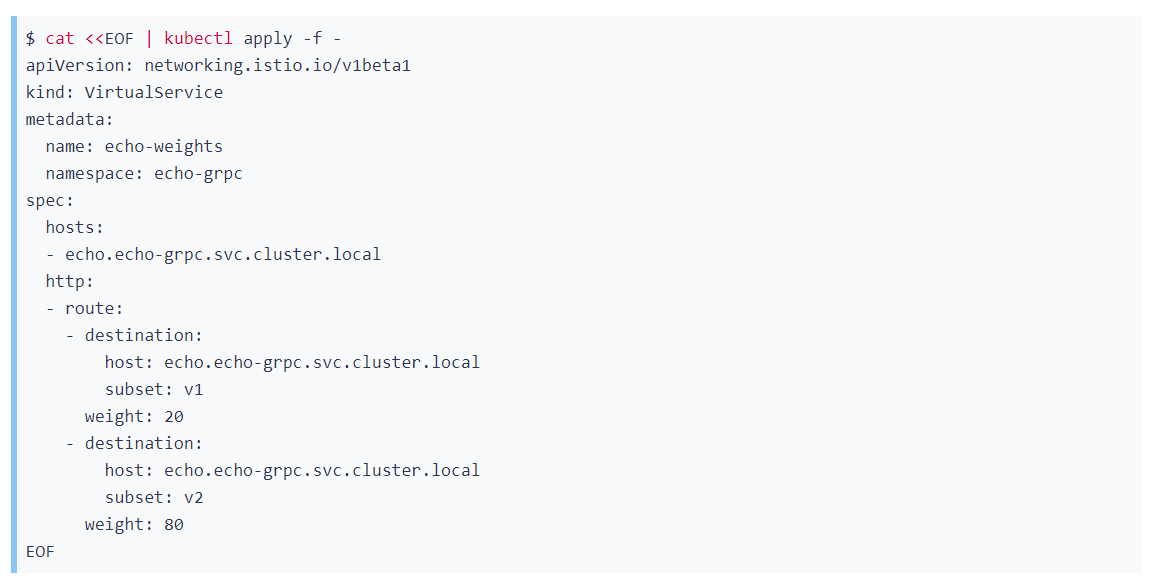Click the closing EOF marker on last line

tap(40, 551)
